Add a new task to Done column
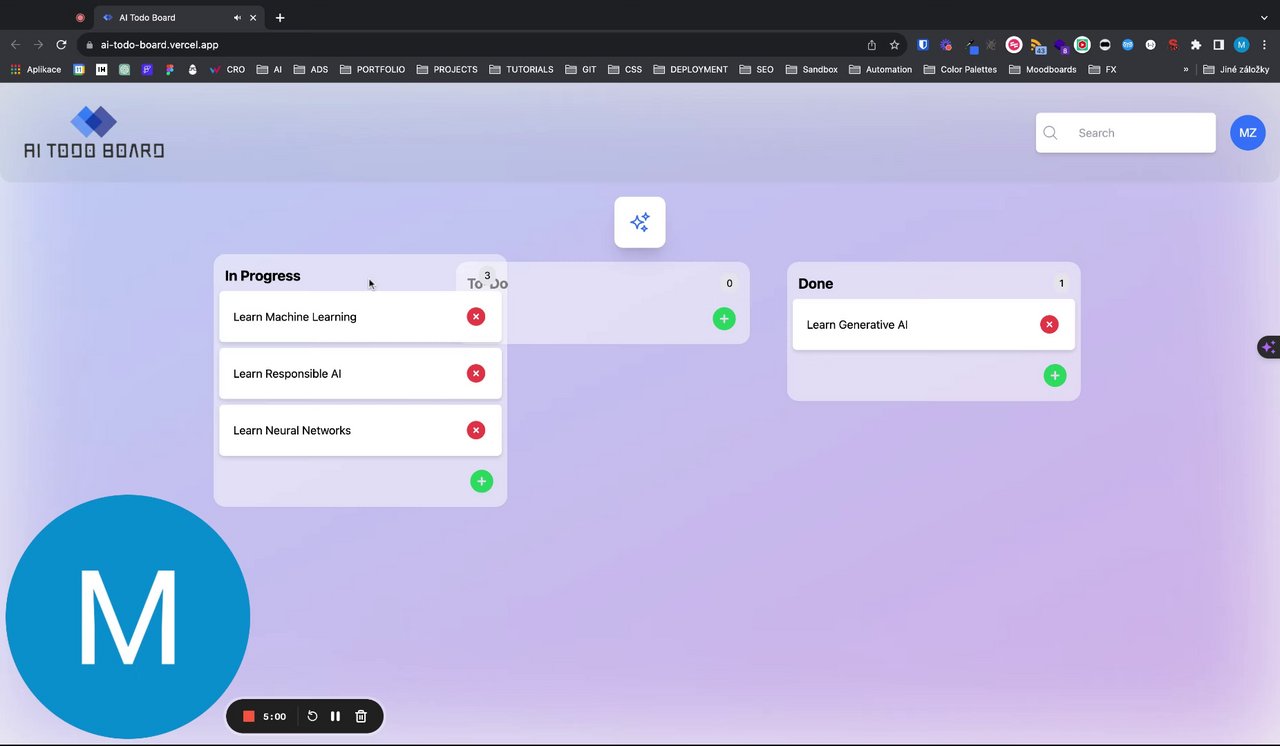Screen dimensions: 1280x746 coord(1055,375)
